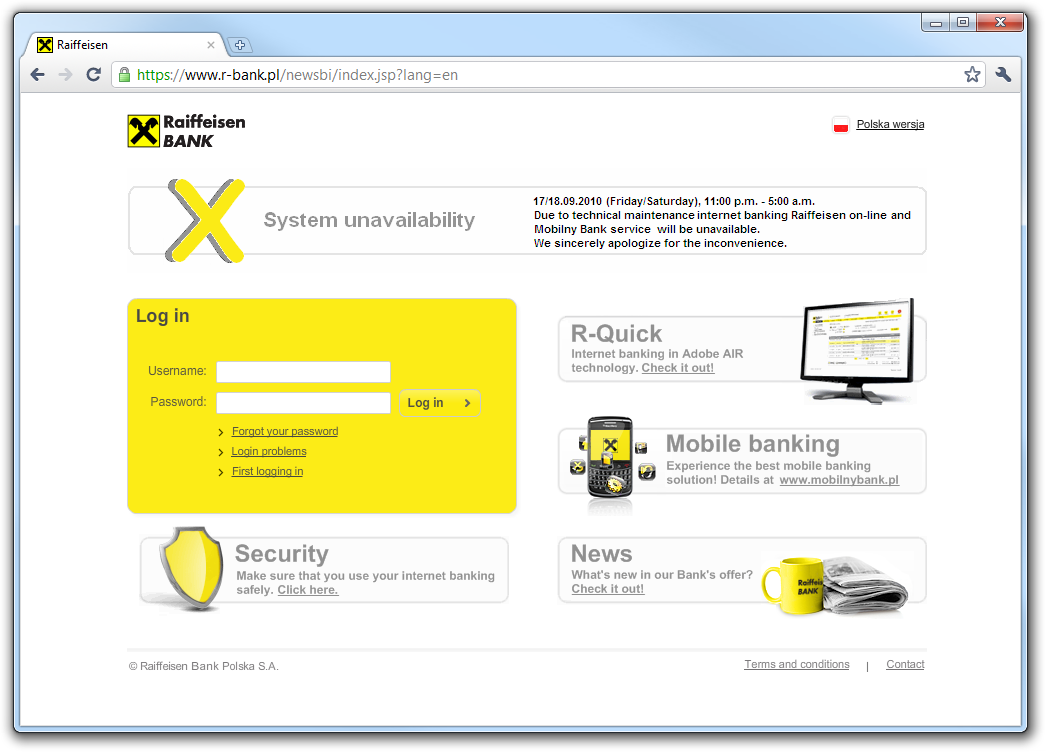Focus the Password input field
This screenshot has height=752, width=1046.
tap(304, 403)
